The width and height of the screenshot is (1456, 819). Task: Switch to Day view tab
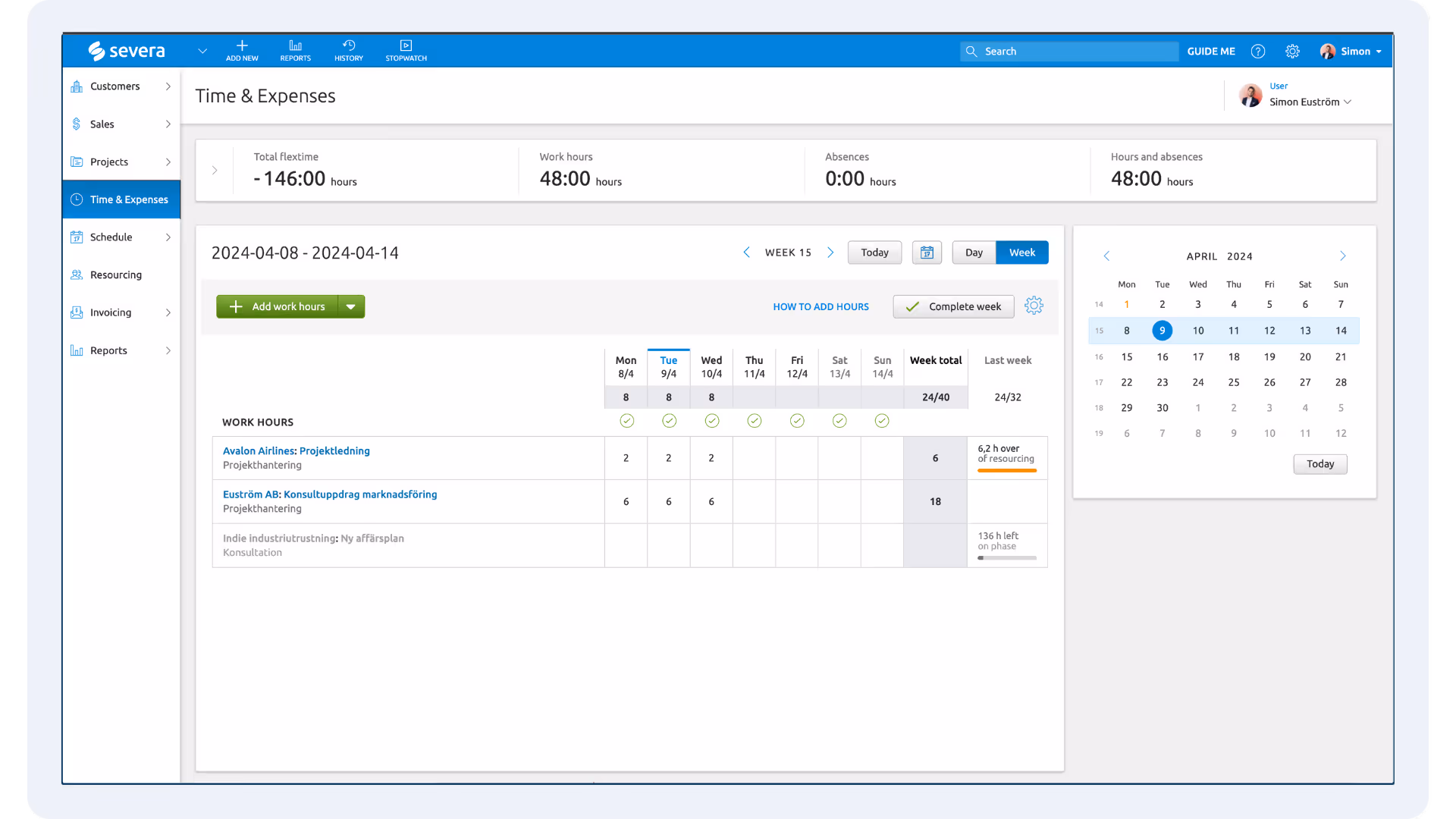click(x=974, y=253)
